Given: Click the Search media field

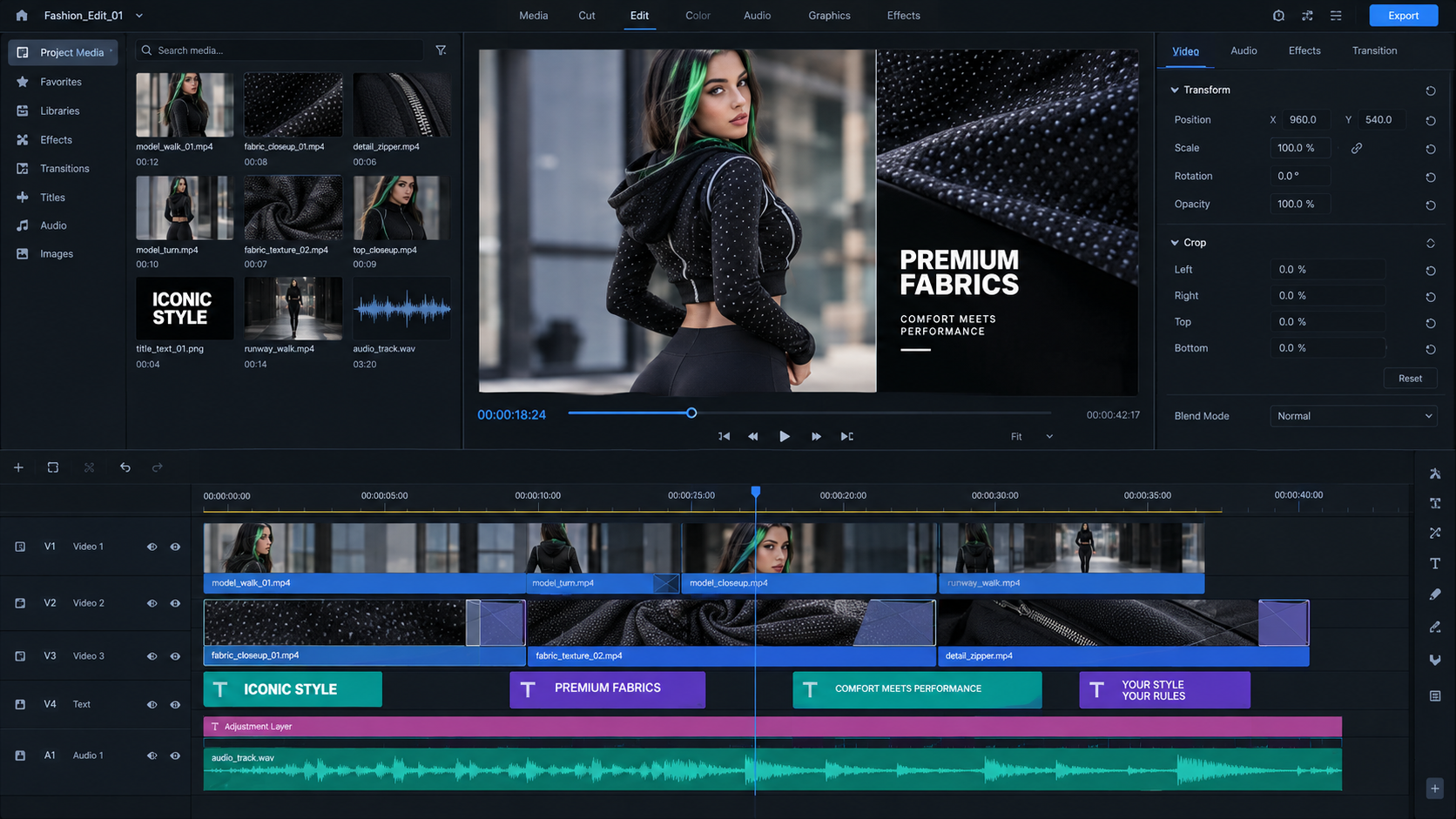Looking at the screenshot, I should point(280,50).
